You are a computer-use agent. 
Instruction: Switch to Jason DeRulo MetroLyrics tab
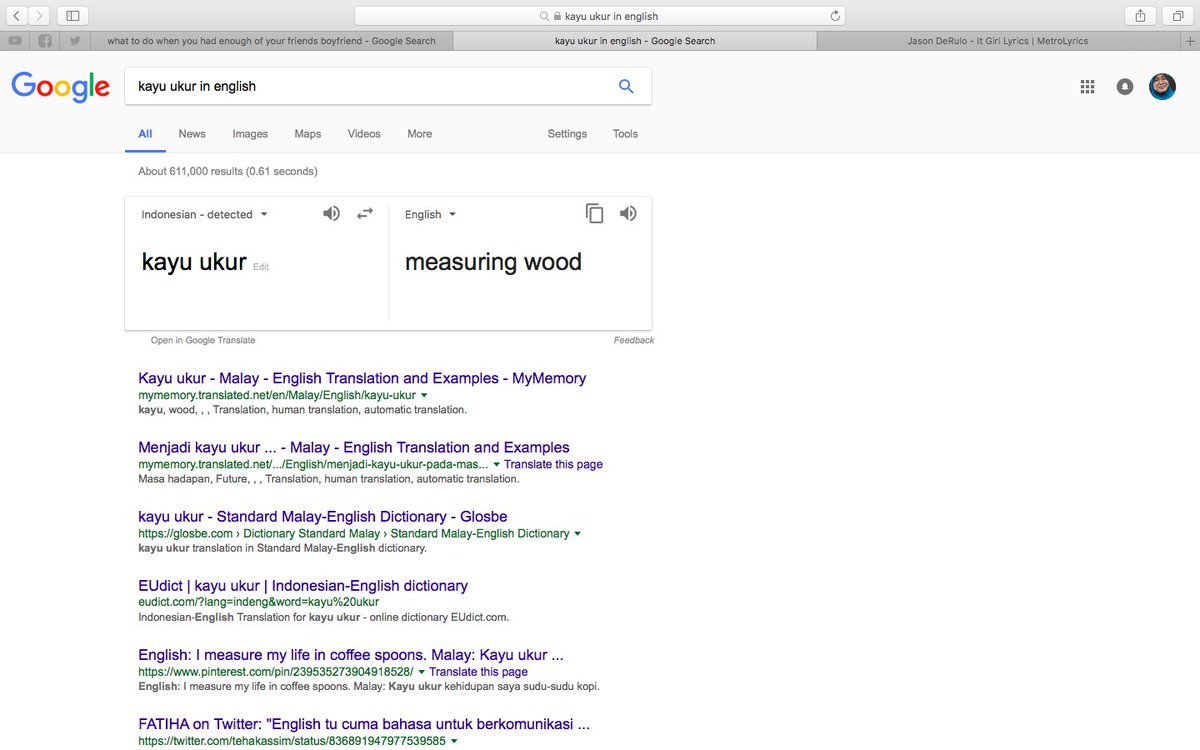click(x=997, y=41)
